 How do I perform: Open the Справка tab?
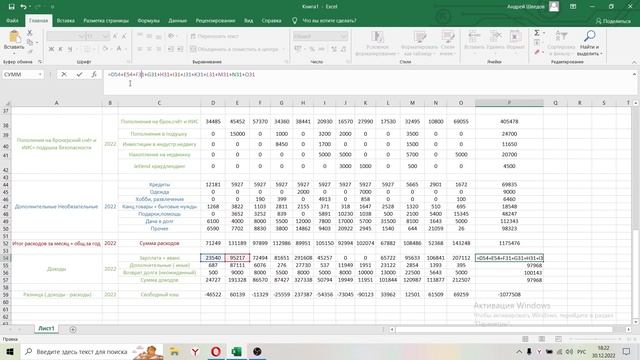coord(271,20)
